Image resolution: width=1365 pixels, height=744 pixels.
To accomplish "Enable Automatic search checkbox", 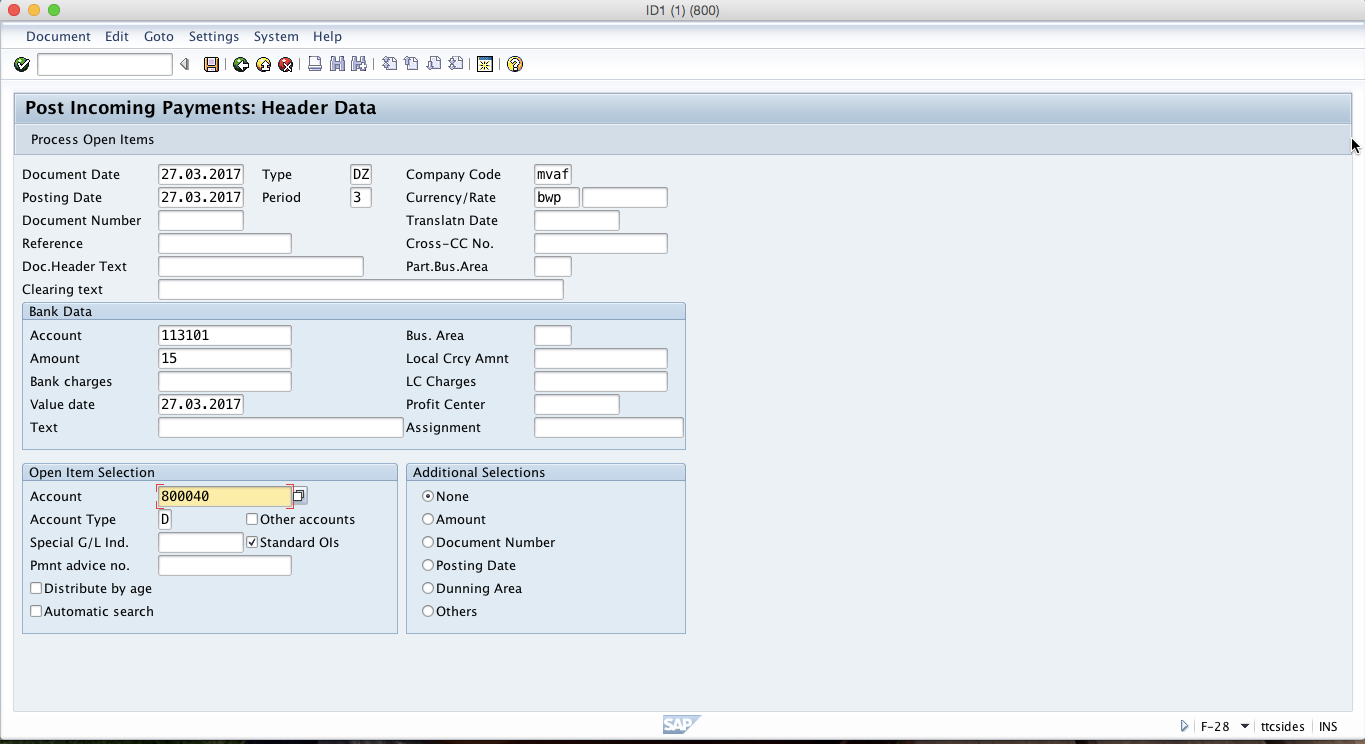I will pos(36,611).
